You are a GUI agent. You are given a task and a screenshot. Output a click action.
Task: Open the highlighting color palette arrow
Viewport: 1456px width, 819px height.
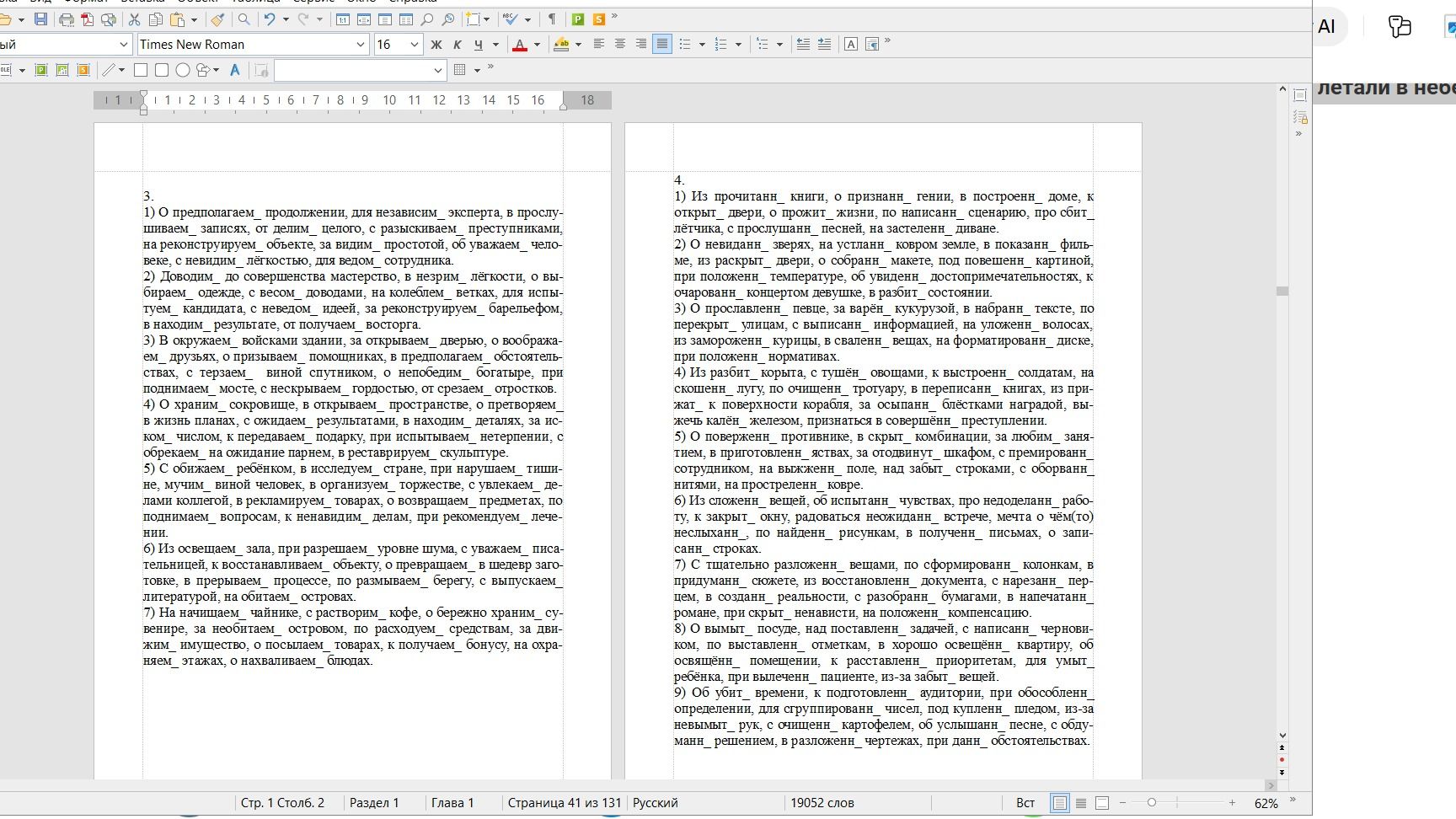point(578,45)
